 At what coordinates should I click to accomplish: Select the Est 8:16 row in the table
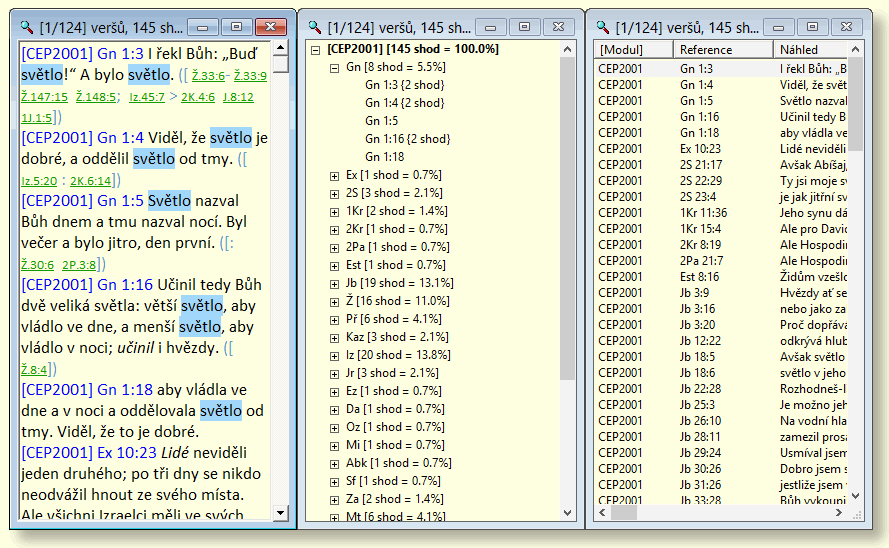coord(699,277)
